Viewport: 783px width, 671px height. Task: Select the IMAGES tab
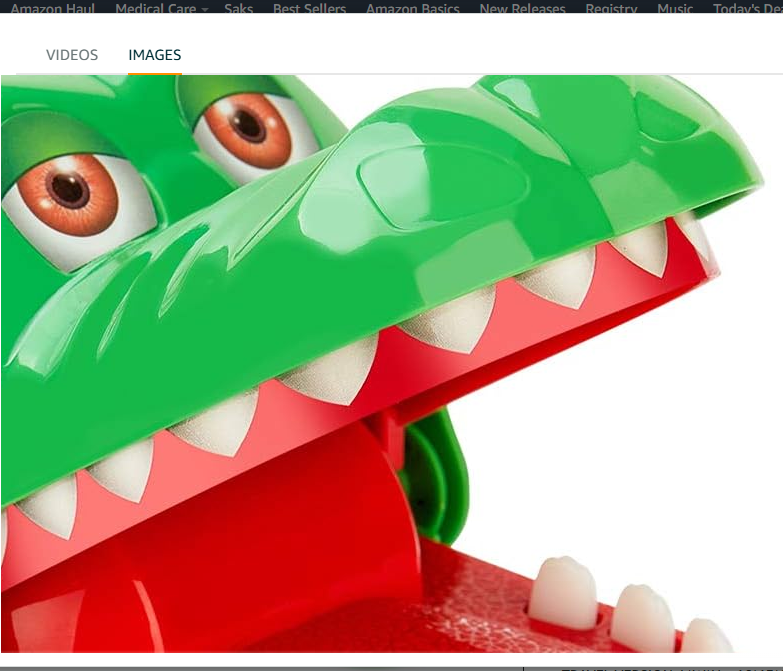point(154,55)
